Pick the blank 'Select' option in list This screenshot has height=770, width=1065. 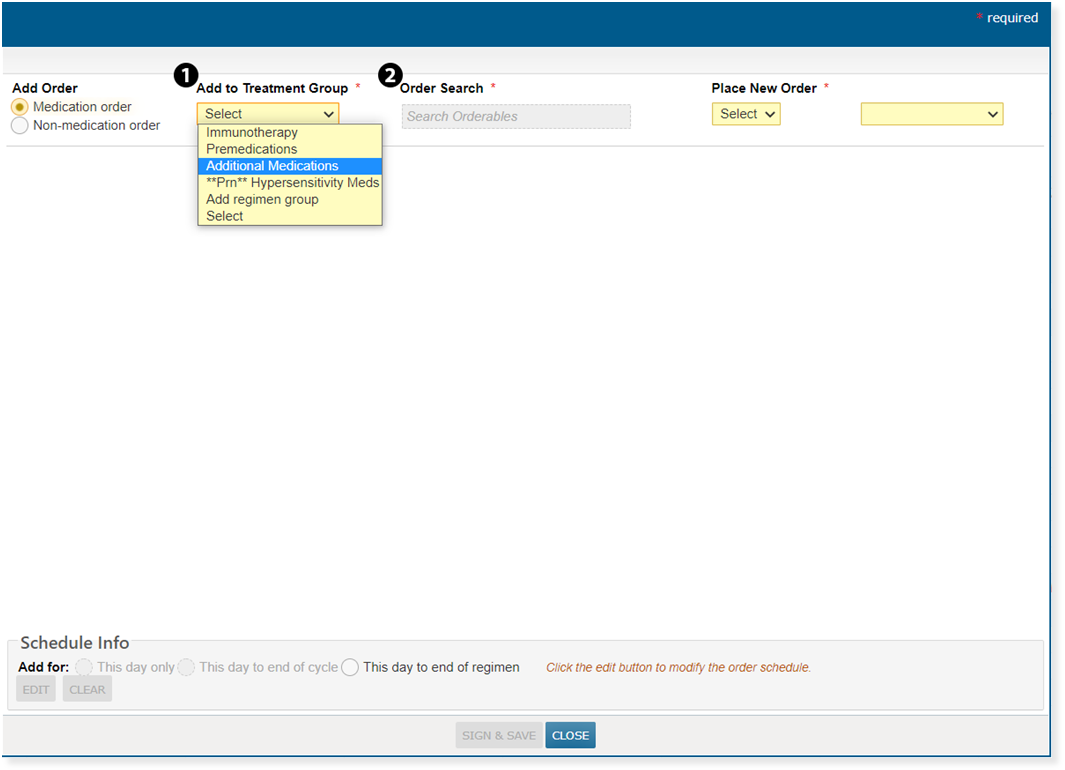[225, 216]
